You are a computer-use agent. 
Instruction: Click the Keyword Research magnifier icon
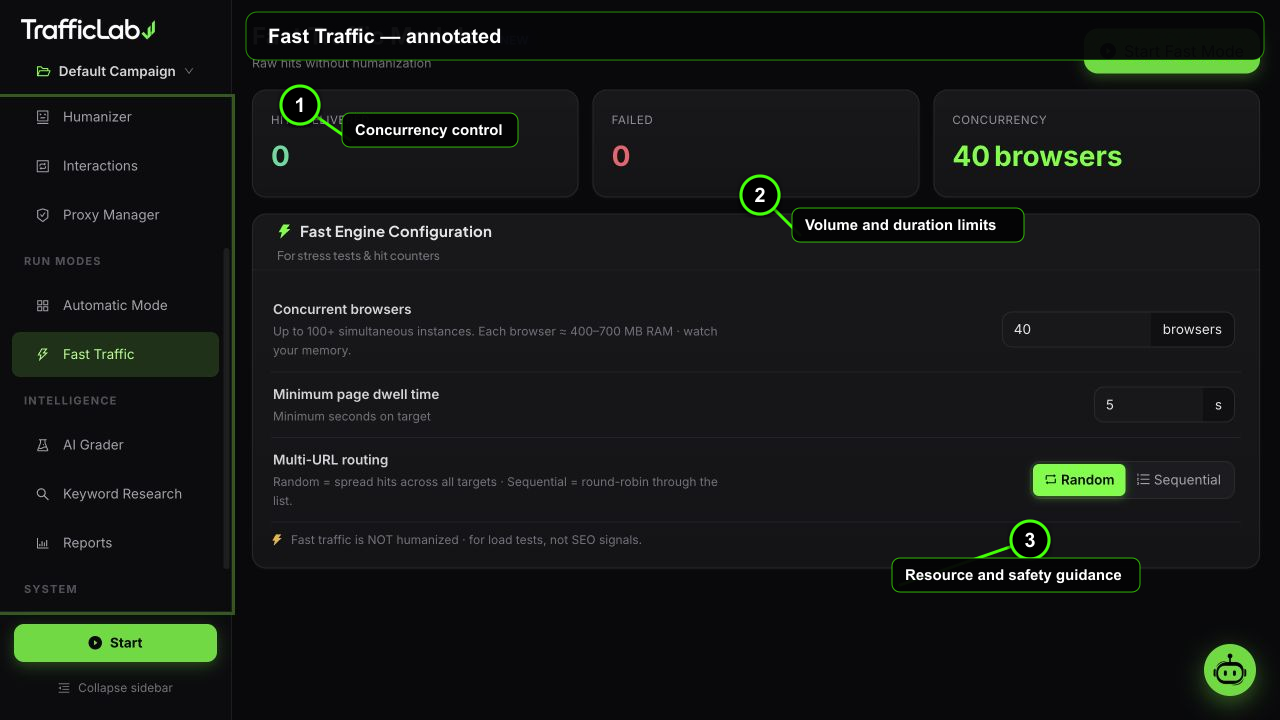[42, 494]
